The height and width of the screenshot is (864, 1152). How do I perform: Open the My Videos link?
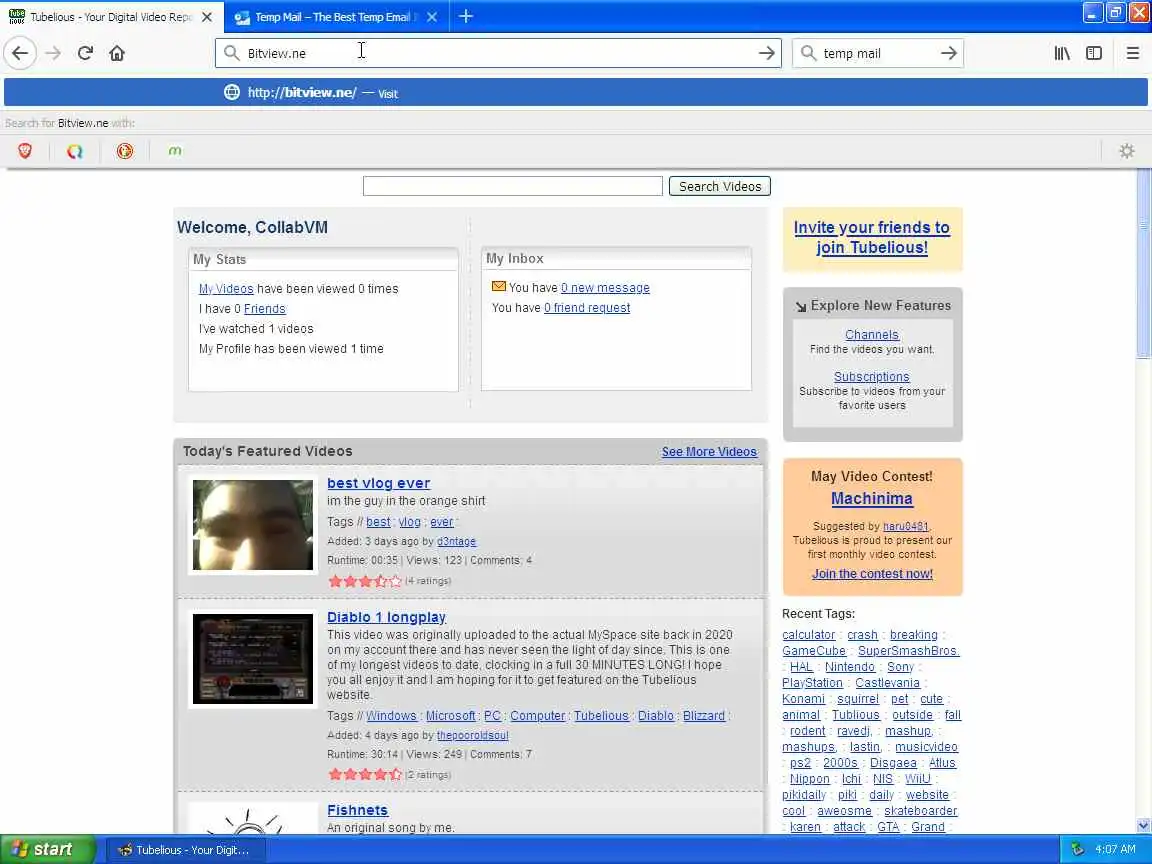[x=226, y=289]
